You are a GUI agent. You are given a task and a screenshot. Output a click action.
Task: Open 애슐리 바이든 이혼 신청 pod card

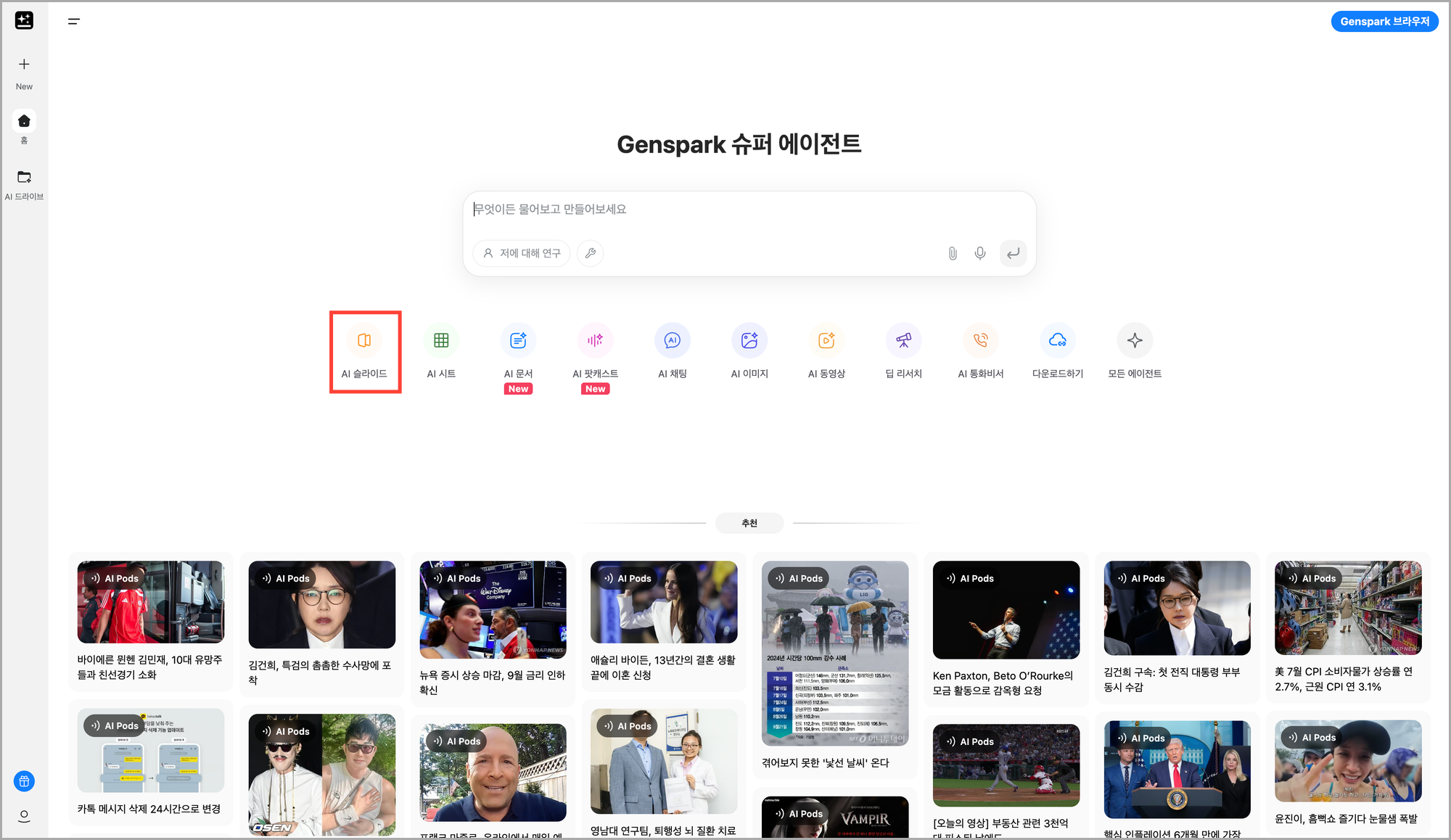click(x=664, y=621)
